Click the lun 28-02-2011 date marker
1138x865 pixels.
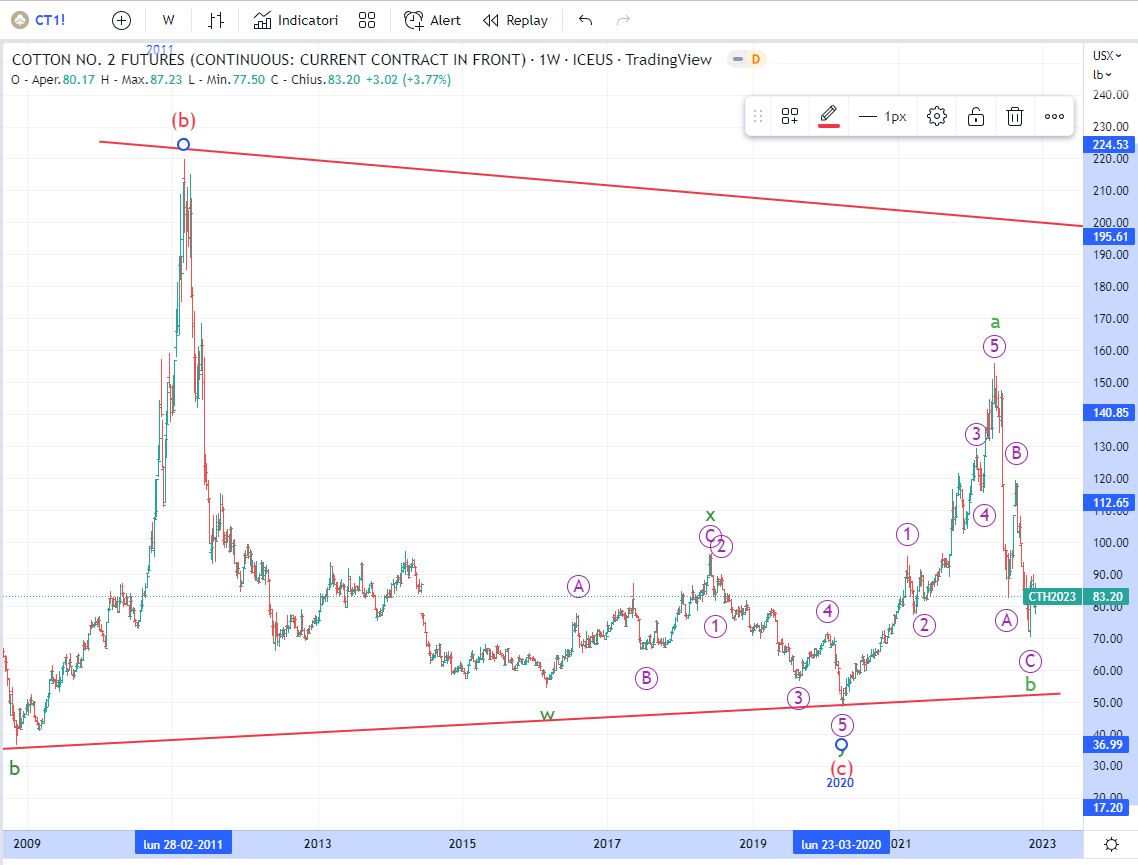pyautogui.click(x=183, y=844)
